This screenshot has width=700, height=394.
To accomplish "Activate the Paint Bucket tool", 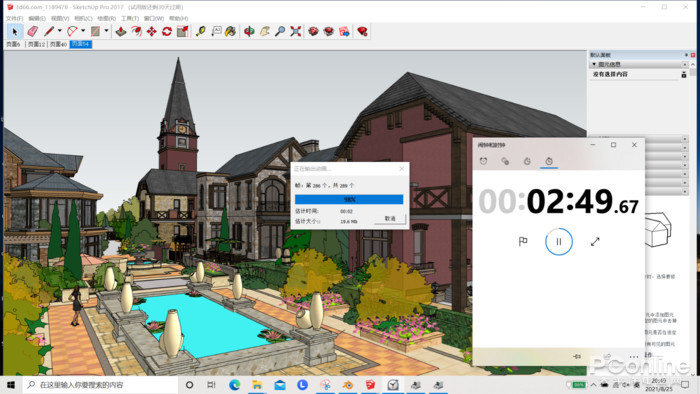I will point(231,31).
